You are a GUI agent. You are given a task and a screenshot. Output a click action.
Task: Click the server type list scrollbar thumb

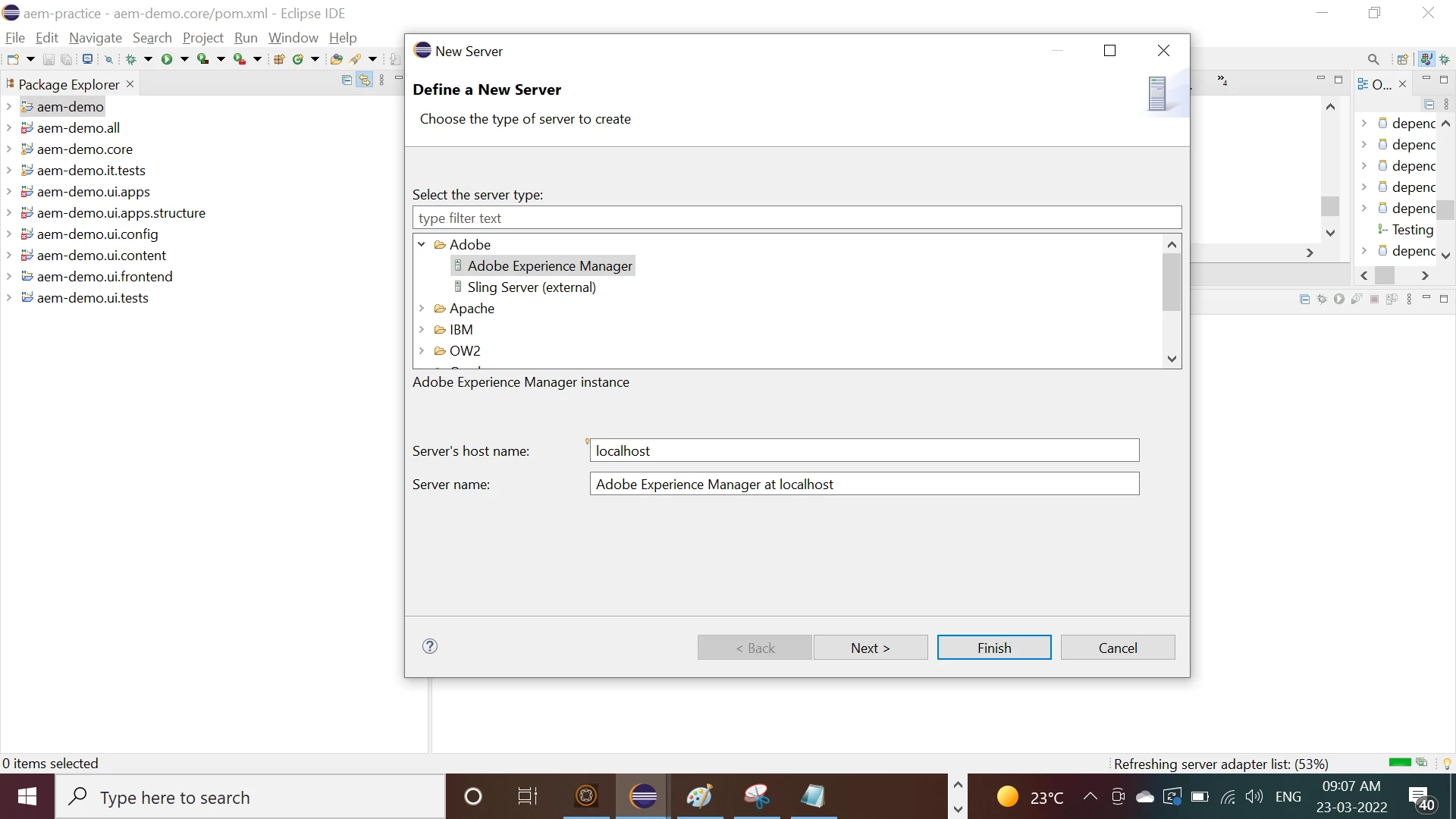click(x=1172, y=282)
